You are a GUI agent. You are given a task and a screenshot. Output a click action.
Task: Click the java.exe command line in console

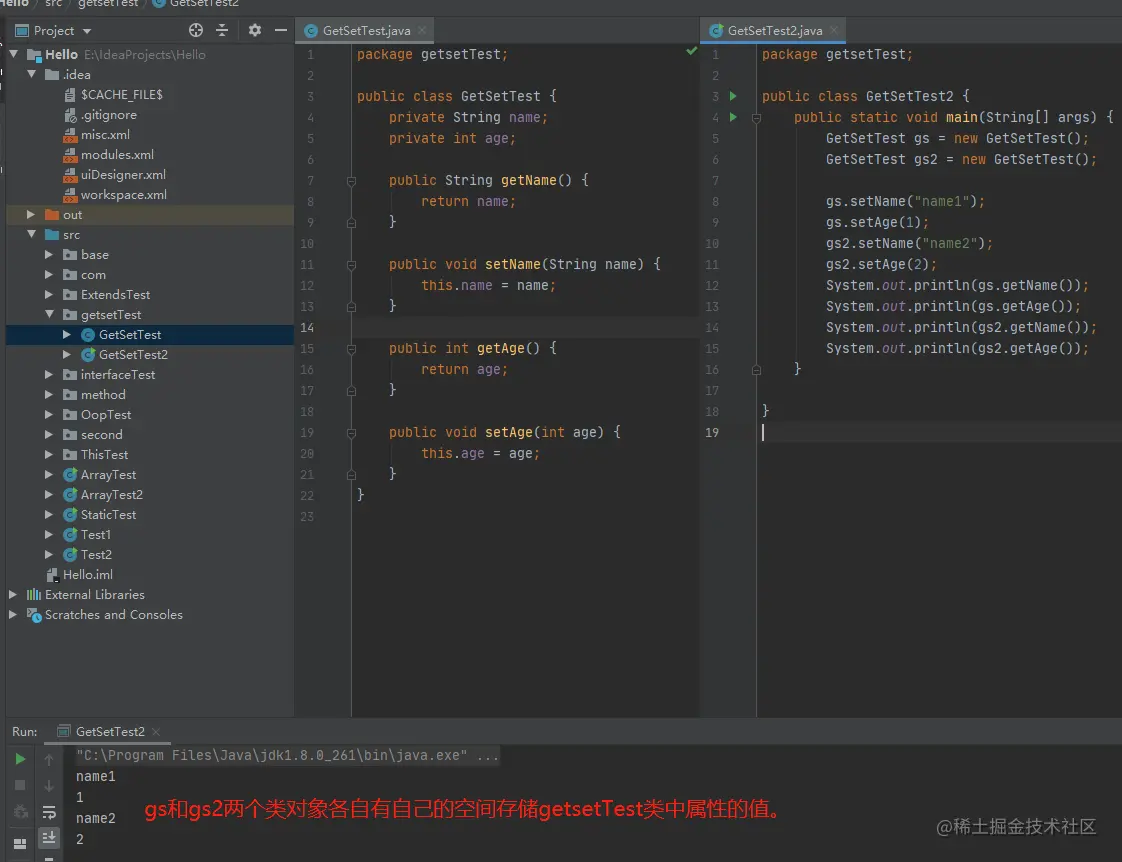point(287,755)
